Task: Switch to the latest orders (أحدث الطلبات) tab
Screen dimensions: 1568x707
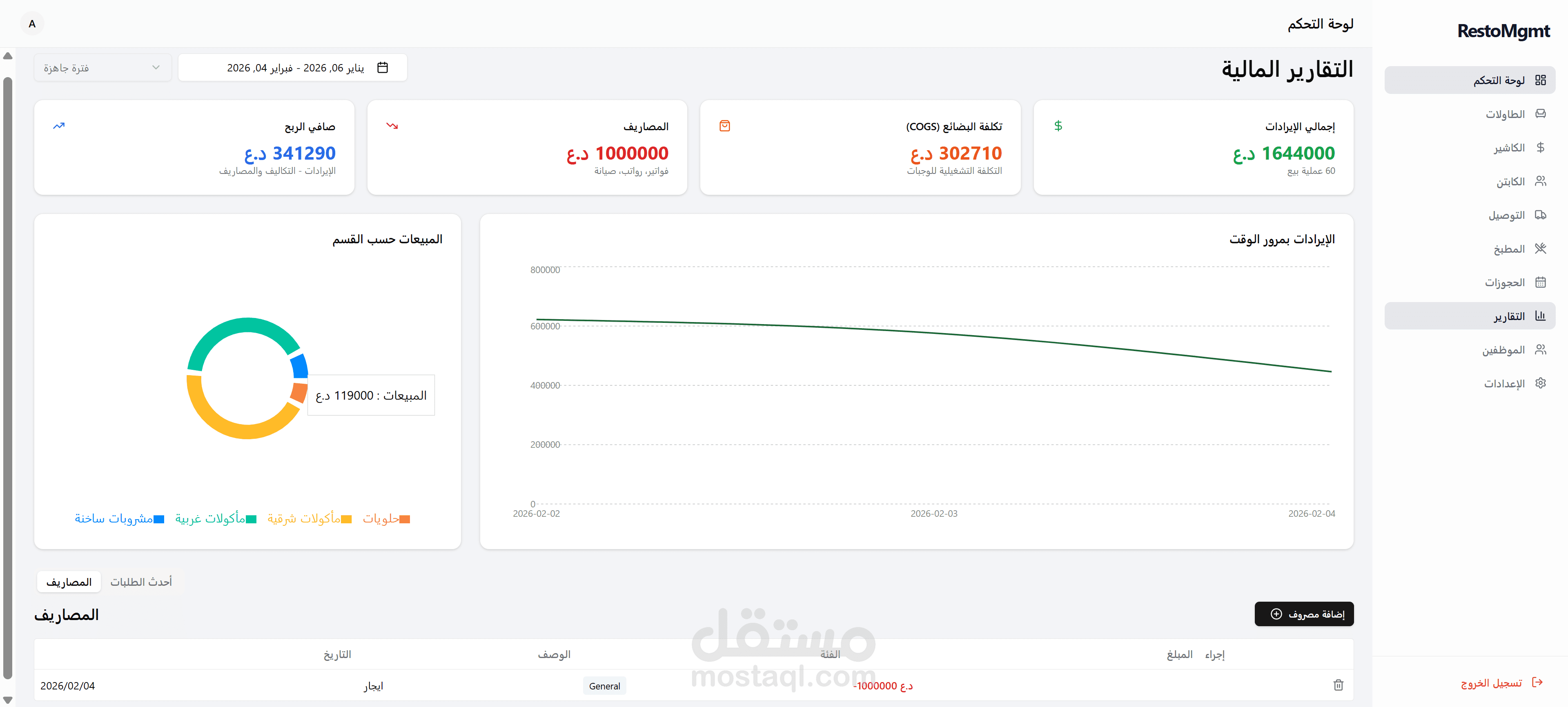Action: pyautogui.click(x=140, y=582)
